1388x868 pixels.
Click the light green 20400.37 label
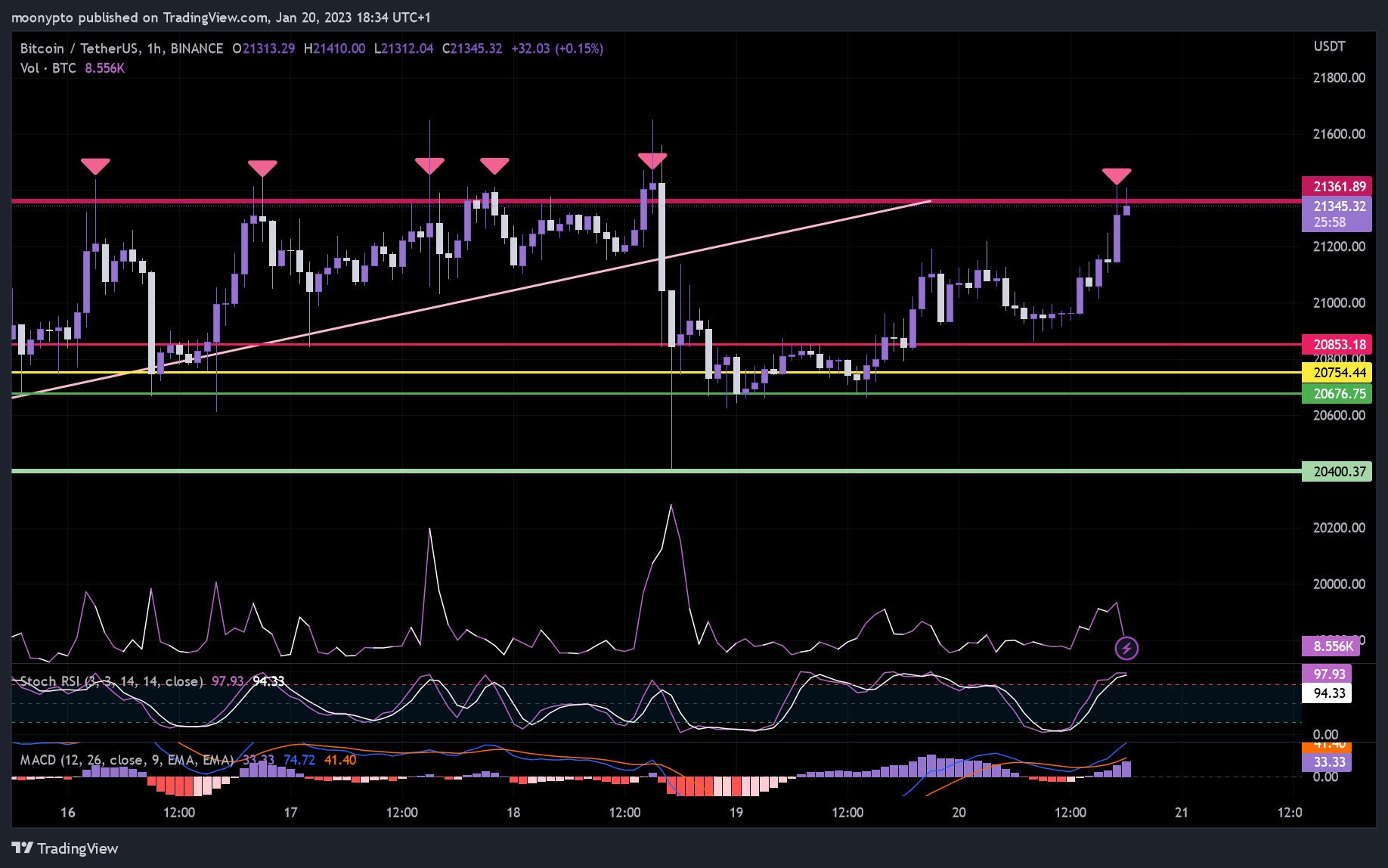point(1337,472)
